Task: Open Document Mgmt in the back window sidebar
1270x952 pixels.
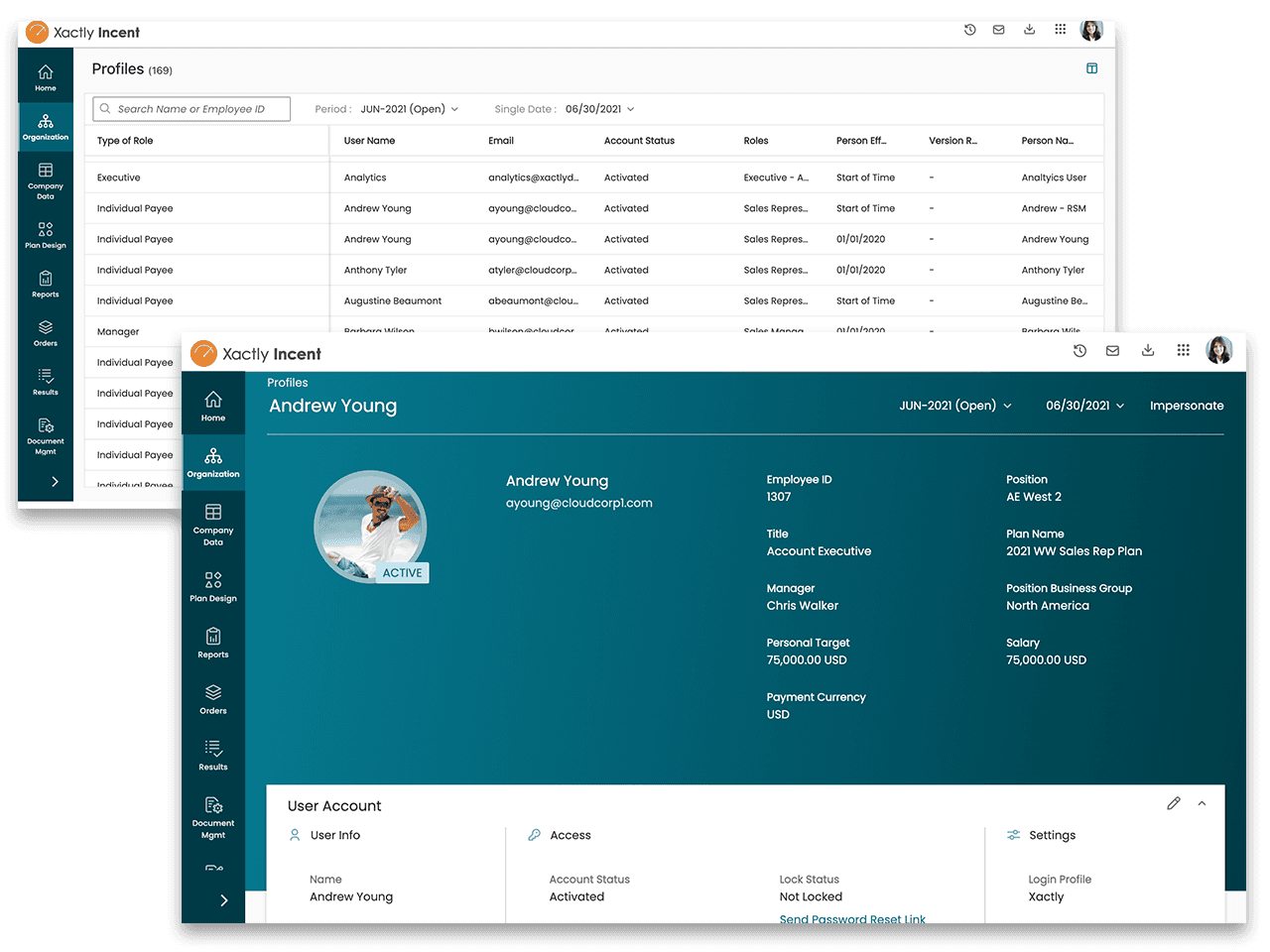Action: [x=46, y=436]
